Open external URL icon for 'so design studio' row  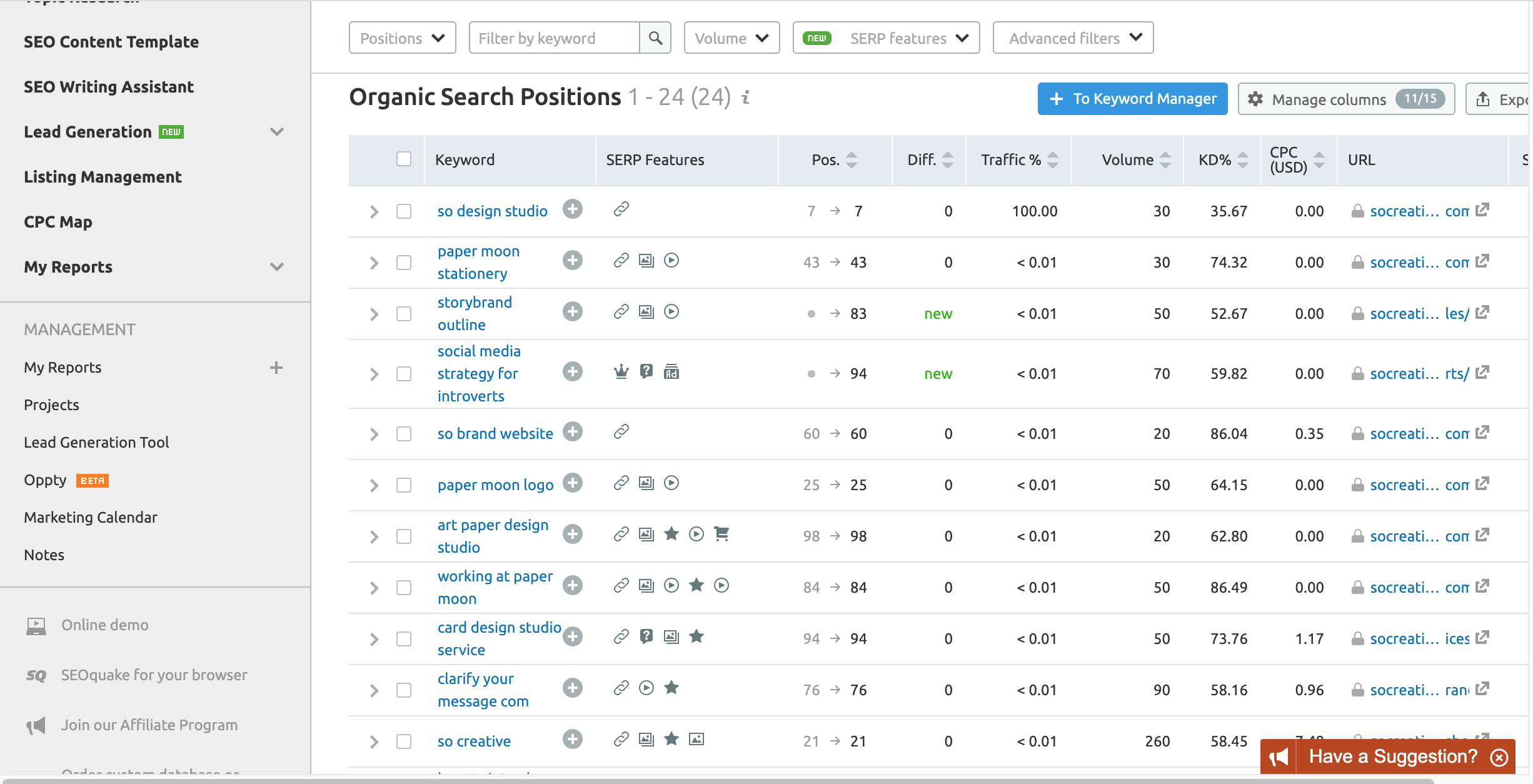pos(1482,210)
